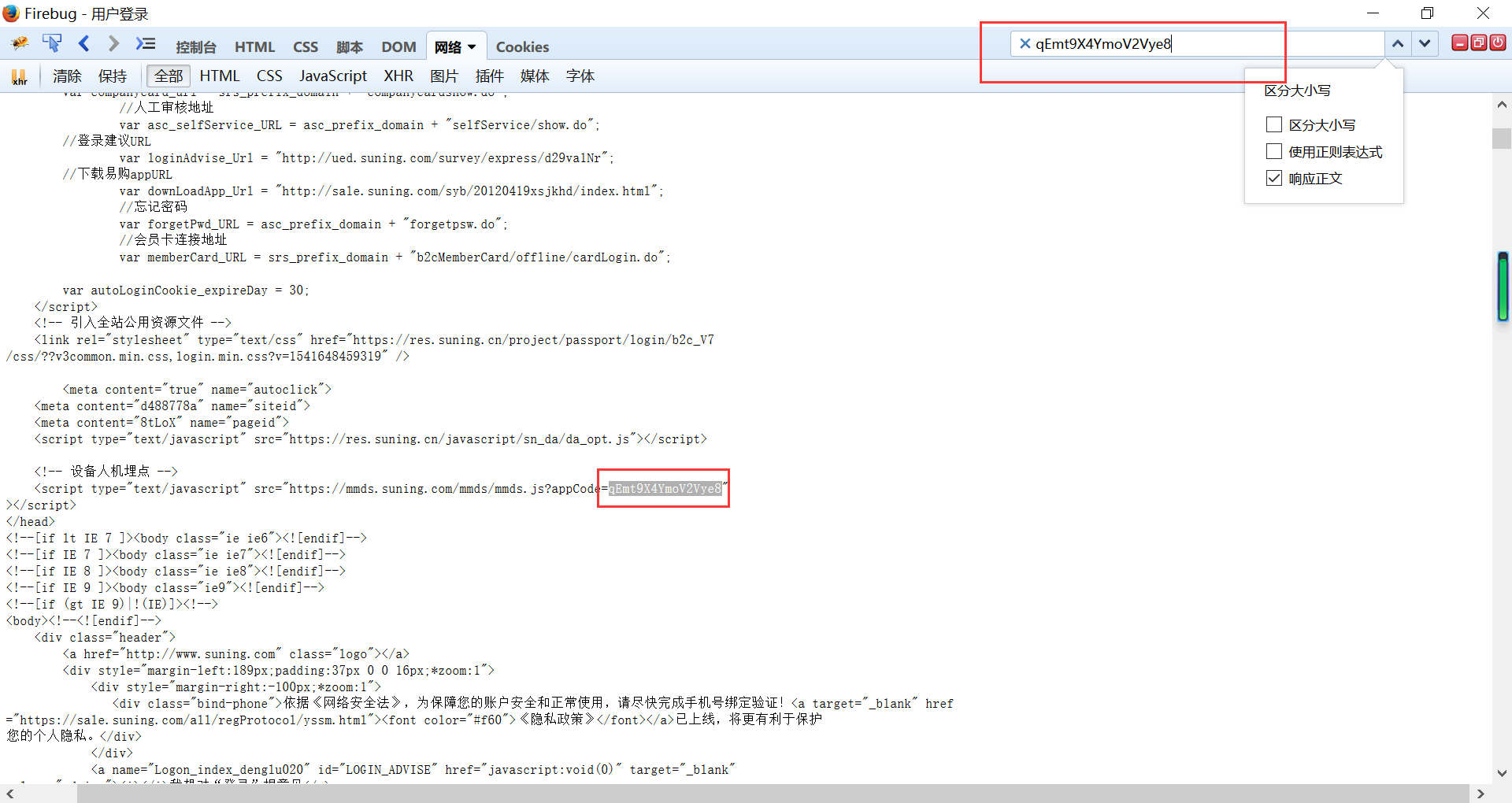The width and height of the screenshot is (1512, 803).
Task: Click the line 'var autoLoginCookie_expireDay = 30;'
Action: (x=186, y=290)
